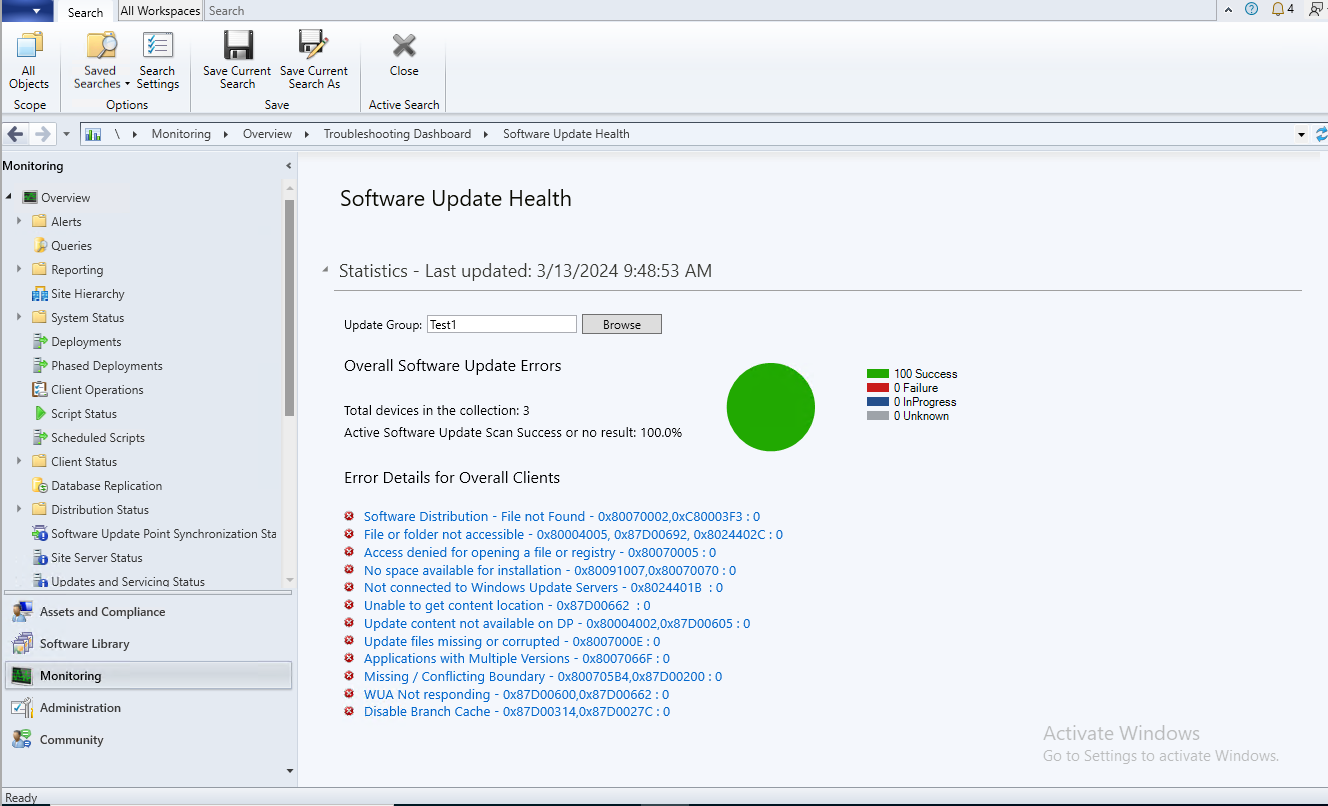
Task: Collapse the Statistics section triangle
Action: pos(324,269)
